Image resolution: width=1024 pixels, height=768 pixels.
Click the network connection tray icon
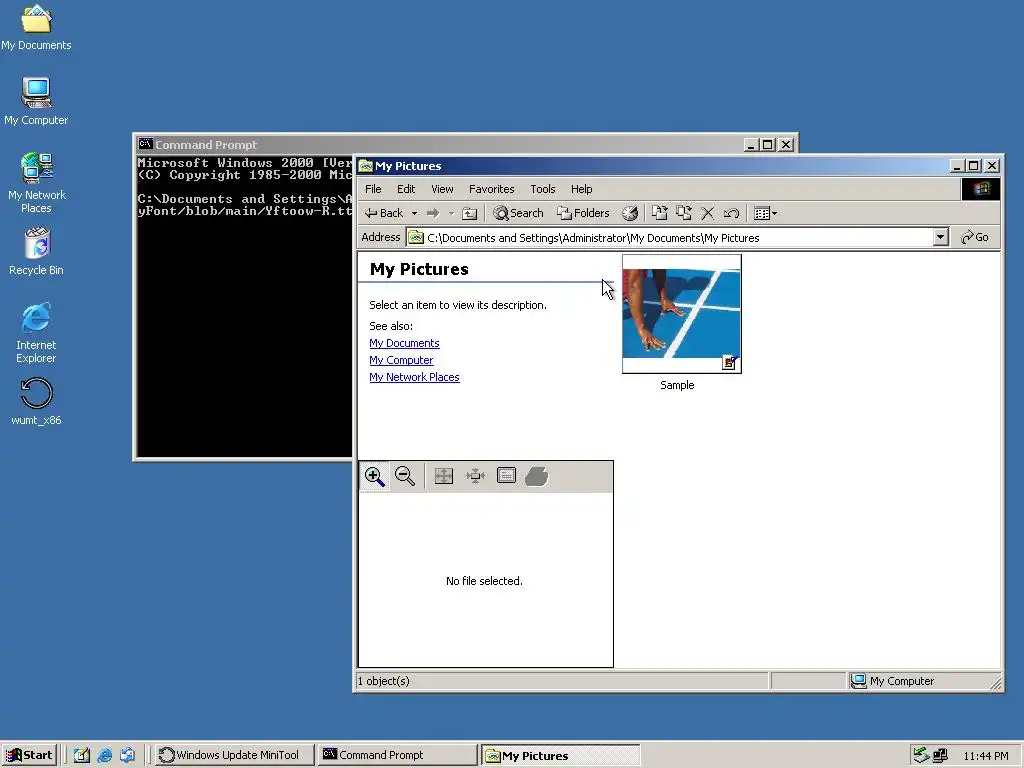(940, 756)
